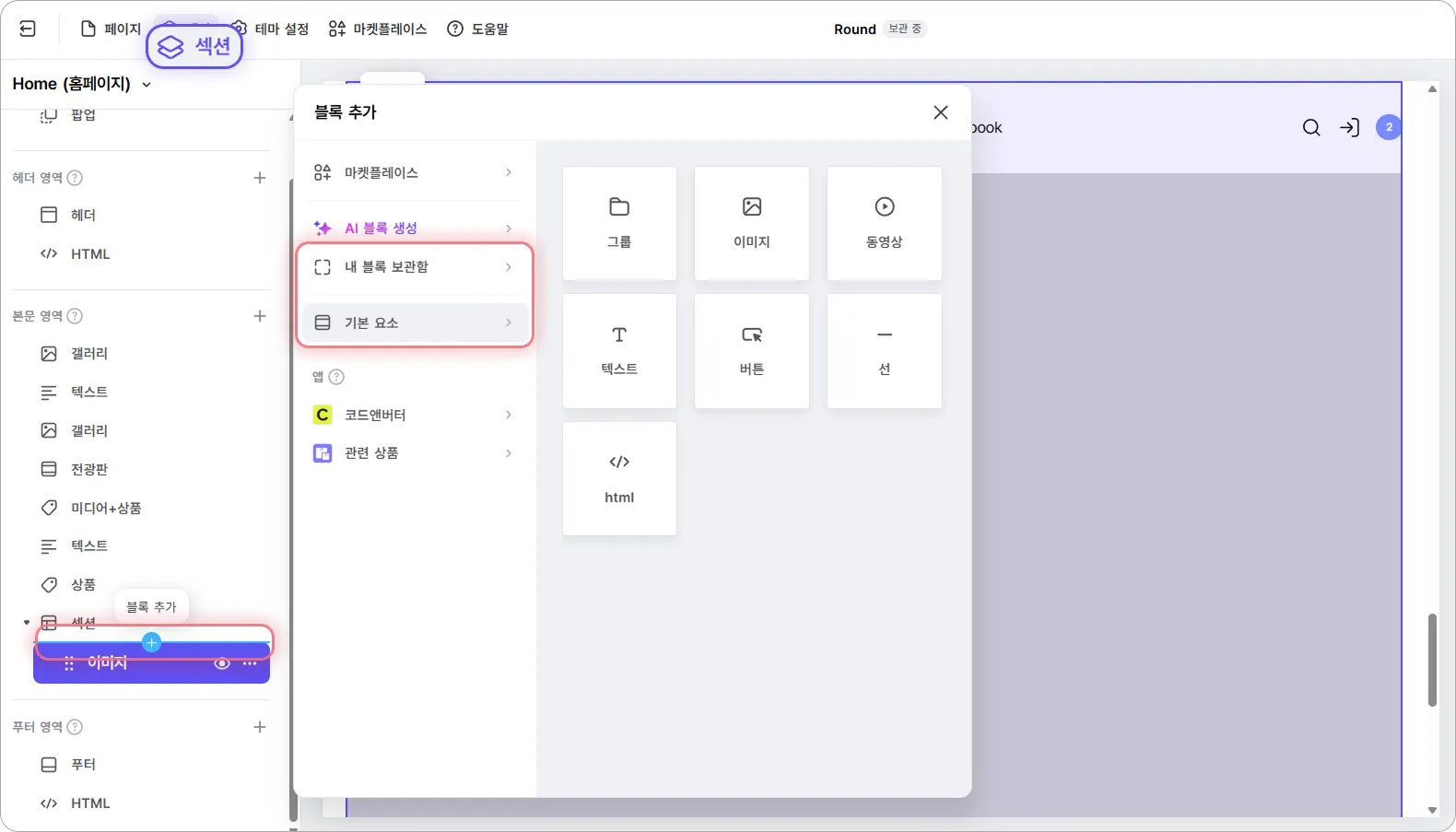Image resolution: width=1456 pixels, height=832 pixels.
Task: Click the help icon next to 헤더 영역
Action: pos(76,178)
